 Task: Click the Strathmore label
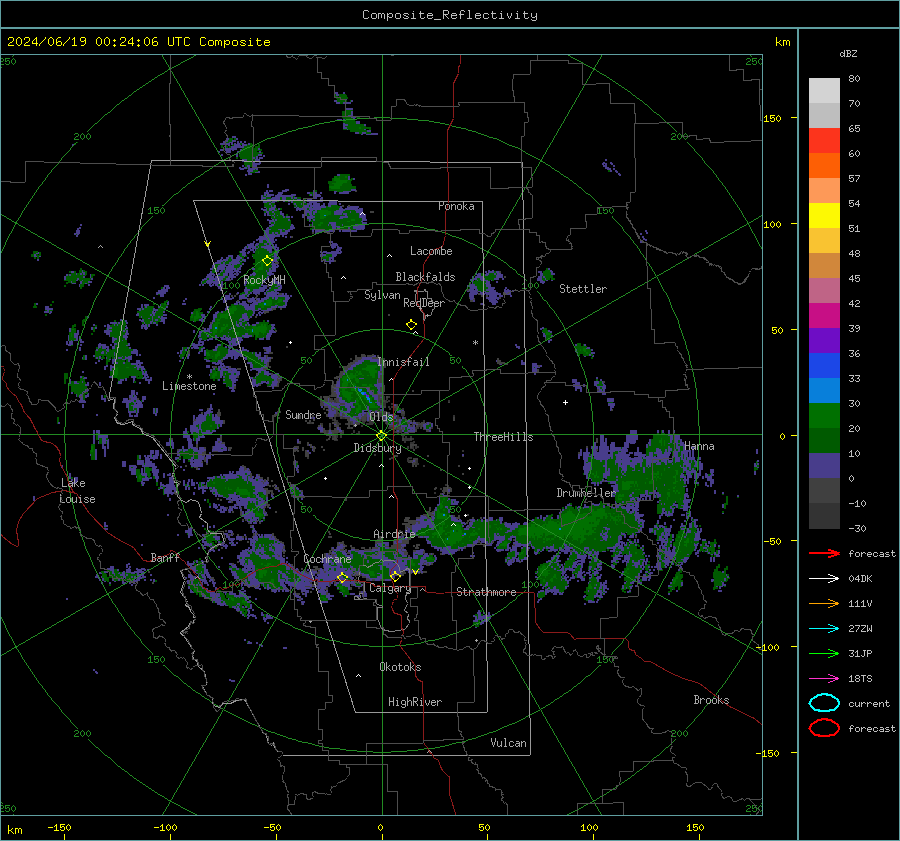(486, 592)
